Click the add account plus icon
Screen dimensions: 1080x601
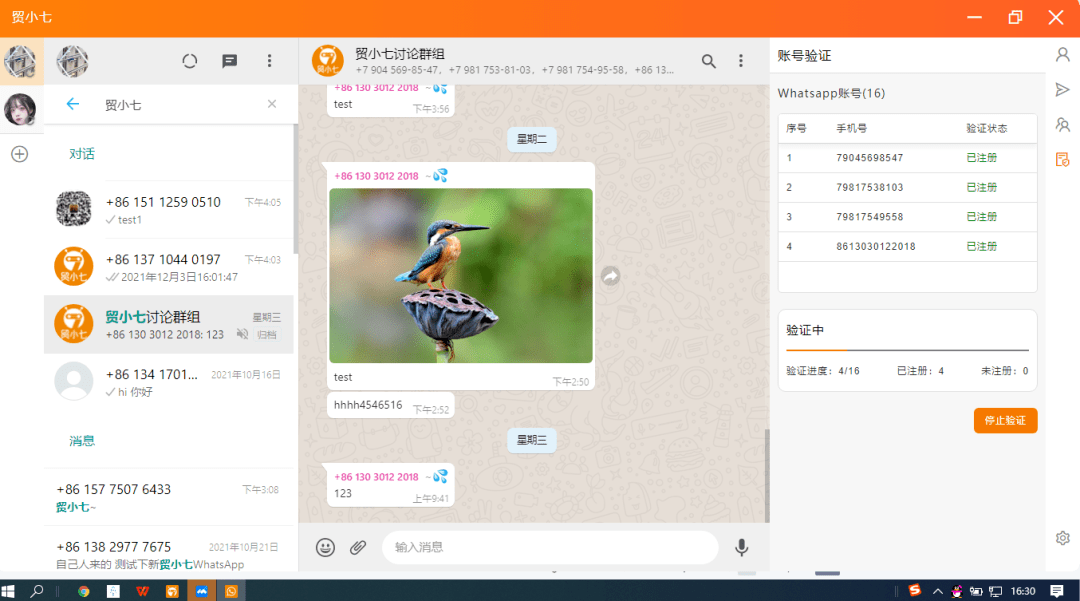(20, 154)
